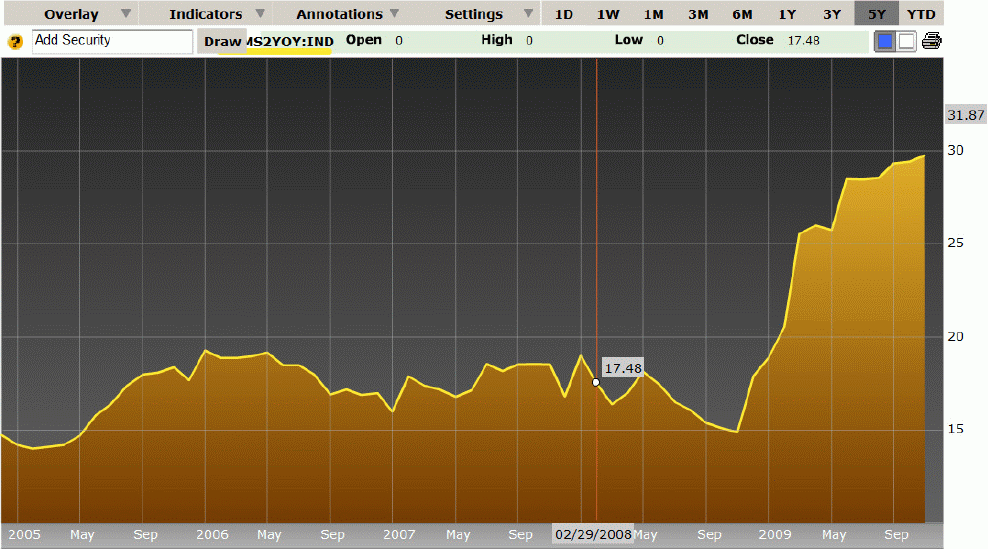Select the 6M time period

point(742,14)
